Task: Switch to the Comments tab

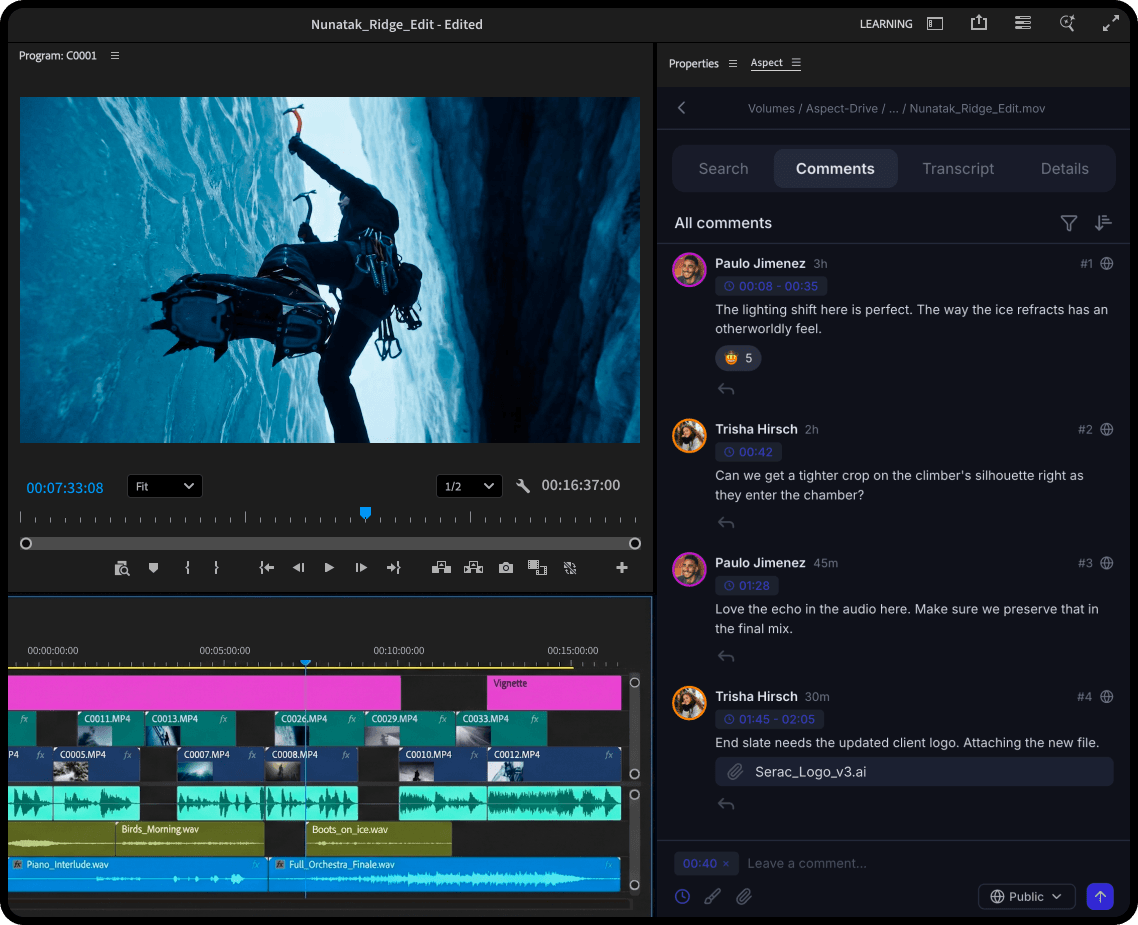Action: coord(835,168)
